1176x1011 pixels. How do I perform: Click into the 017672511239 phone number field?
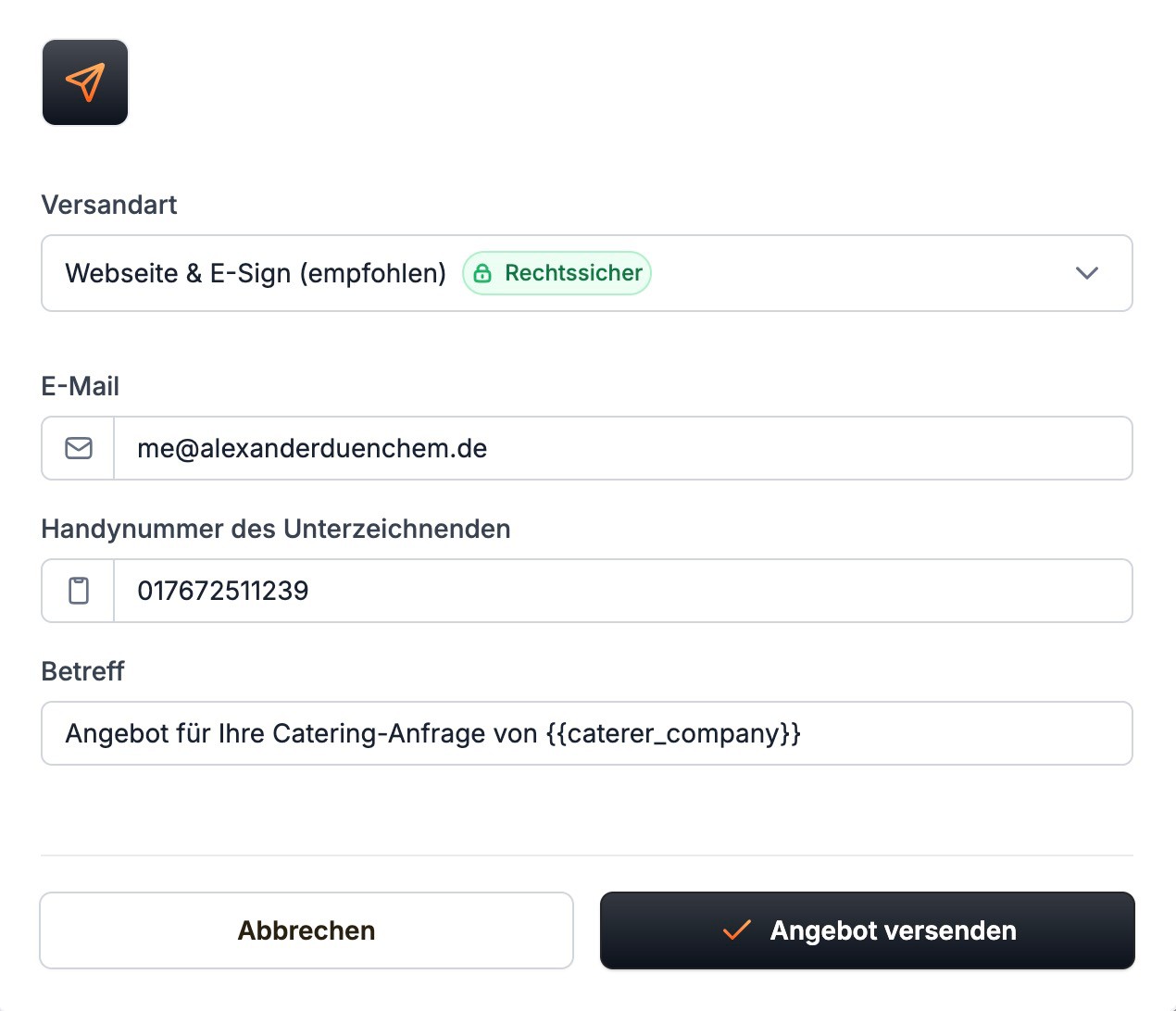click(623, 591)
